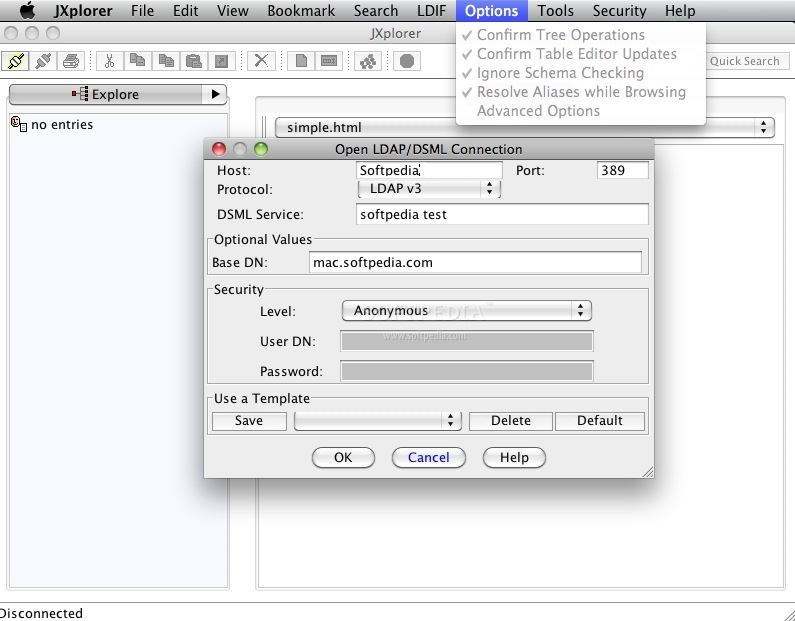Screen dimensions: 795x621
Task: Click the DSML Service text field
Action: coord(502,214)
